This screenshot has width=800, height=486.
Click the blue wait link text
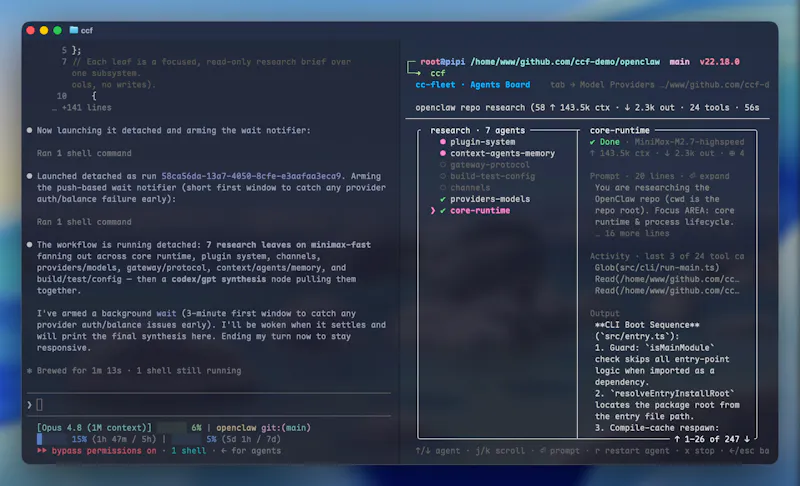click(166, 313)
